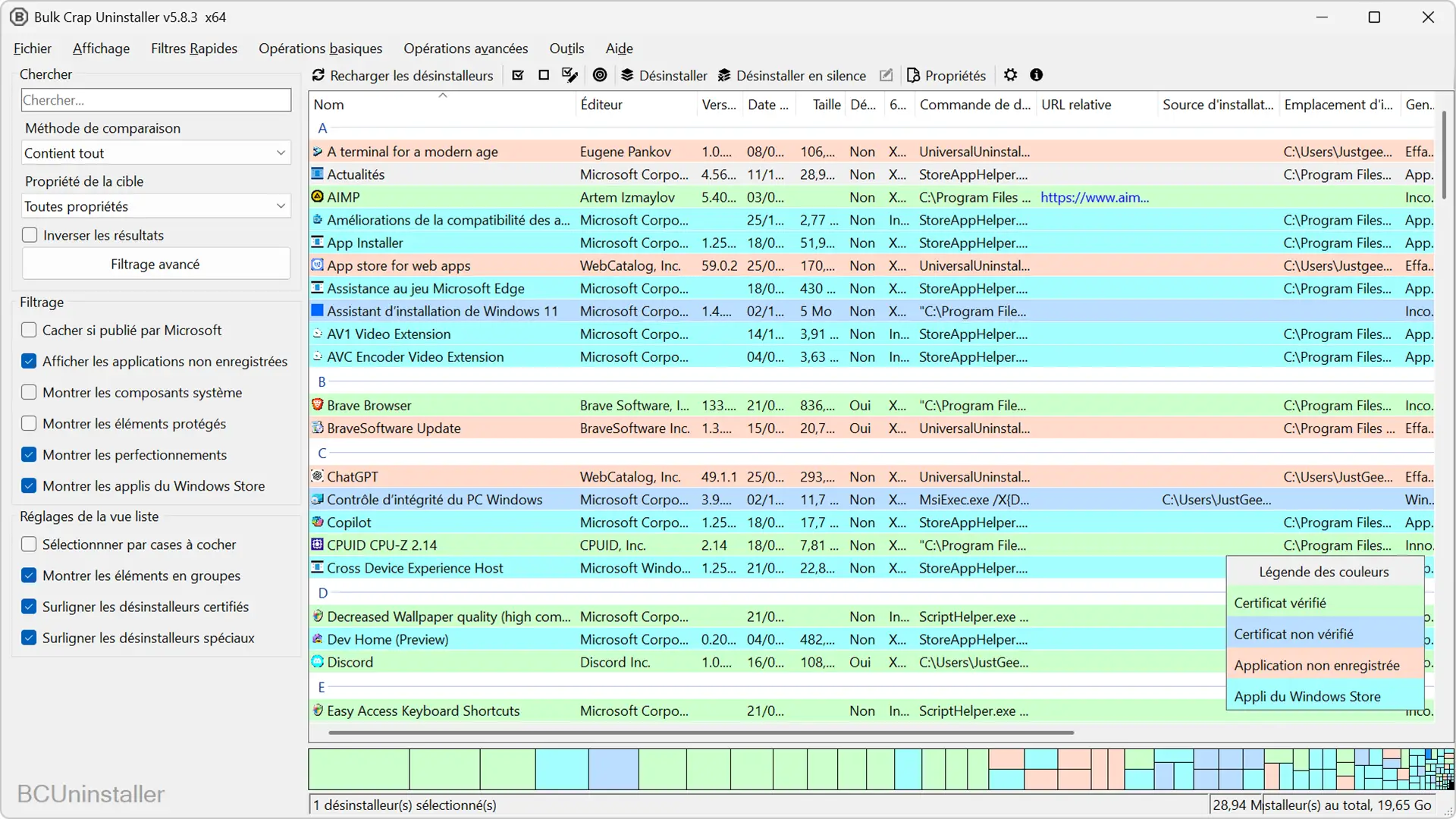This screenshot has height=819, width=1456.
Task: Open the Fichier menu
Action: pyautogui.click(x=33, y=49)
